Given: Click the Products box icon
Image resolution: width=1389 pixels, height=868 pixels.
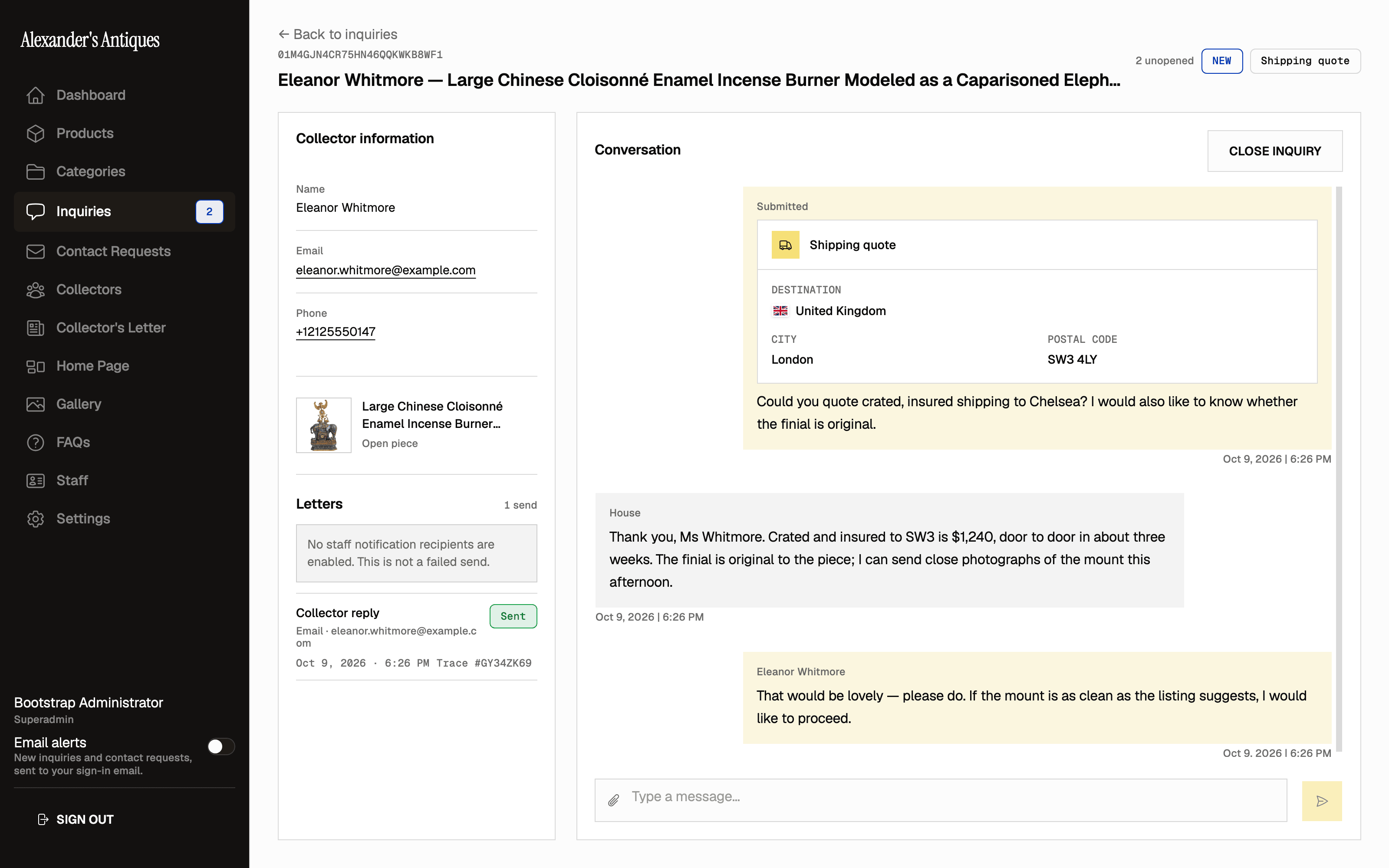Looking at the screenshot, I should click(x=36, y=133).
